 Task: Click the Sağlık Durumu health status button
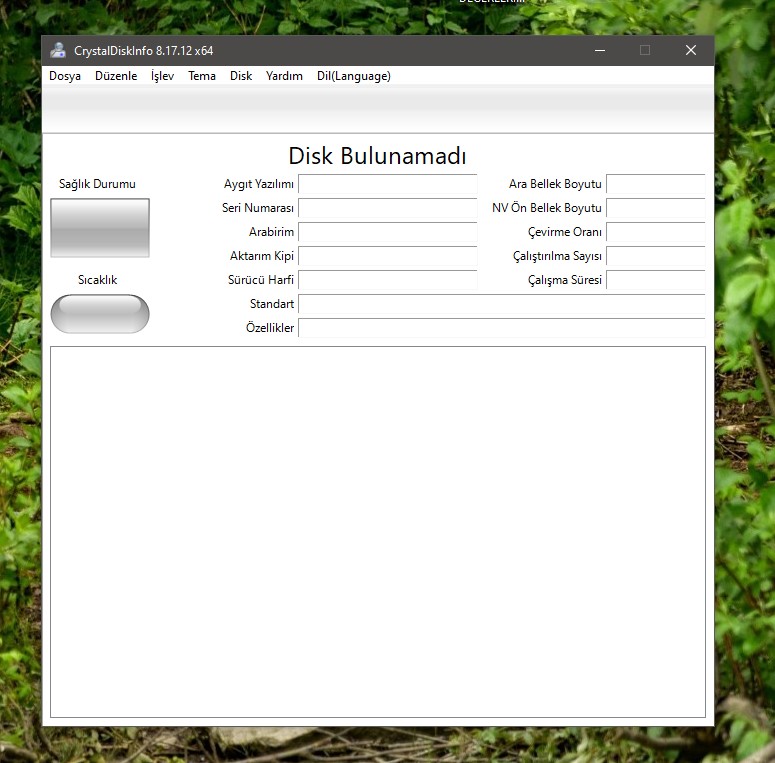pos(100,228)
